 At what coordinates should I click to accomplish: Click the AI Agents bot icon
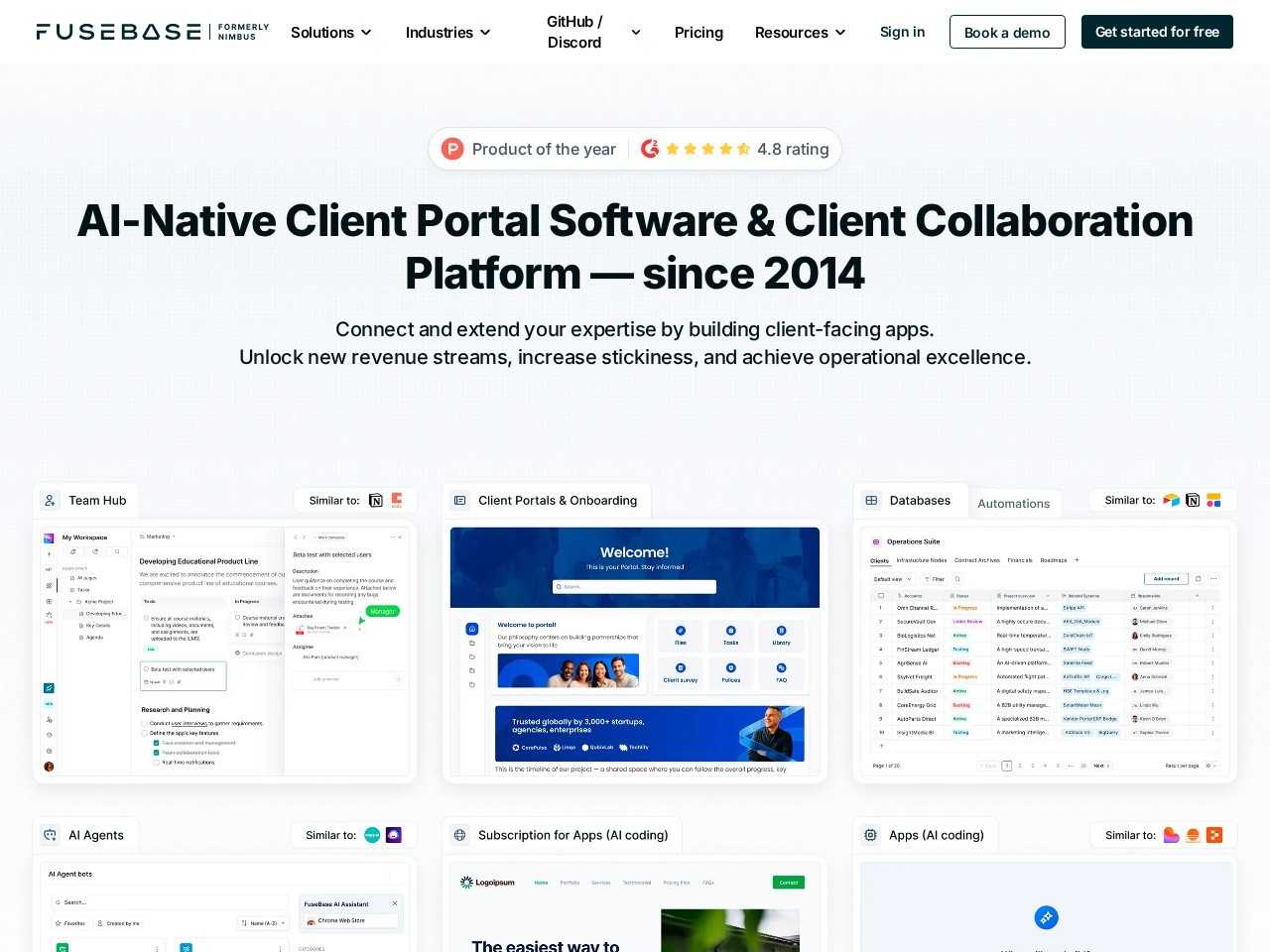(50, 835)
